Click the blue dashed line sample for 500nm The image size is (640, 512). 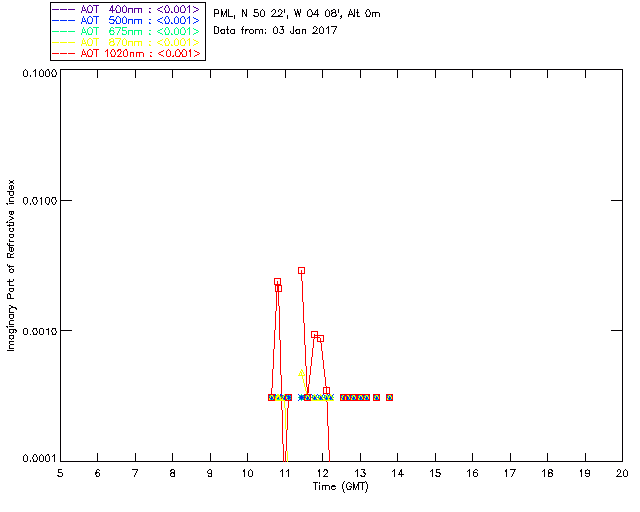click(x=64, y=20)
